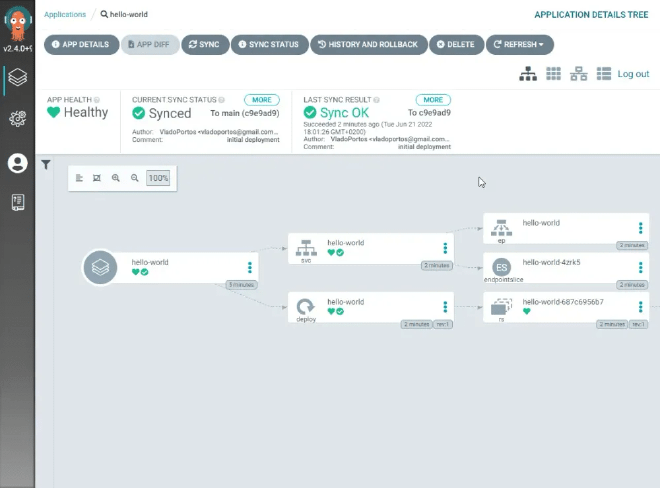Click MORE in Last Sync Result
This screenshot has height=488, width=660.
click(x=433, y=100)
